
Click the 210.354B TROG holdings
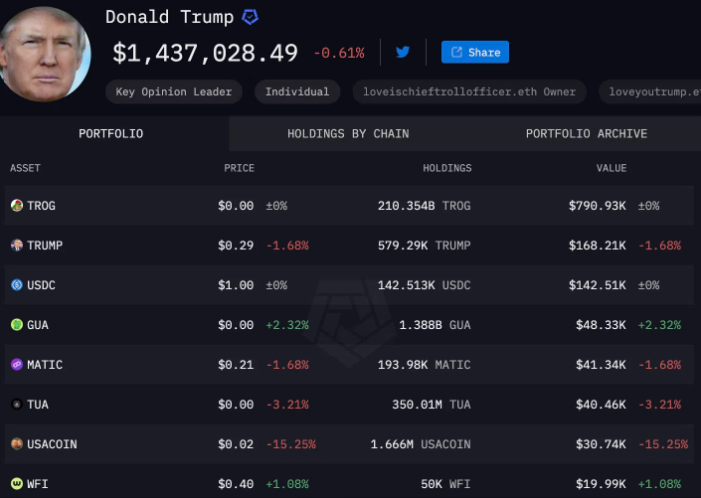pyautogui.click(x=424, y=206)
